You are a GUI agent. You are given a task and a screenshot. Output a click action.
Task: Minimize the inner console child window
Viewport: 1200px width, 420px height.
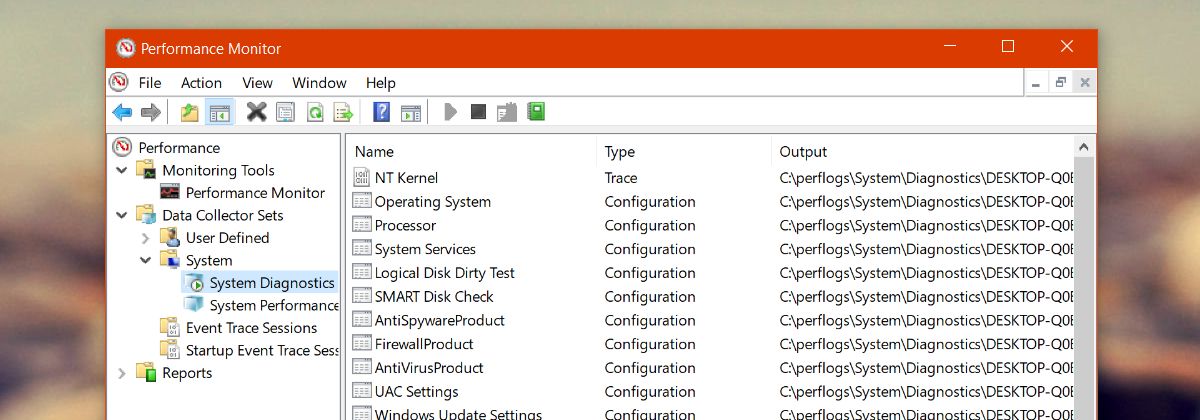point(1037,83)
